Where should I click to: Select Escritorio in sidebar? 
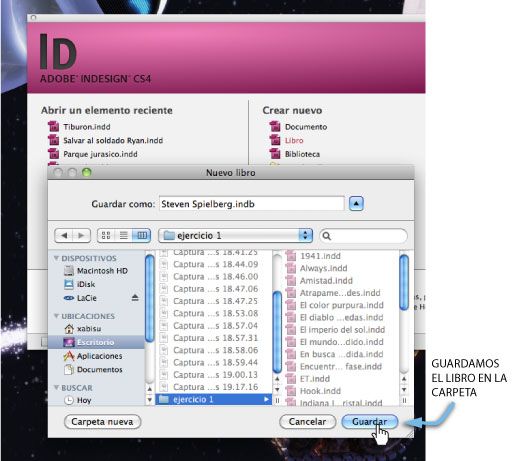click(x=97, y=342)
